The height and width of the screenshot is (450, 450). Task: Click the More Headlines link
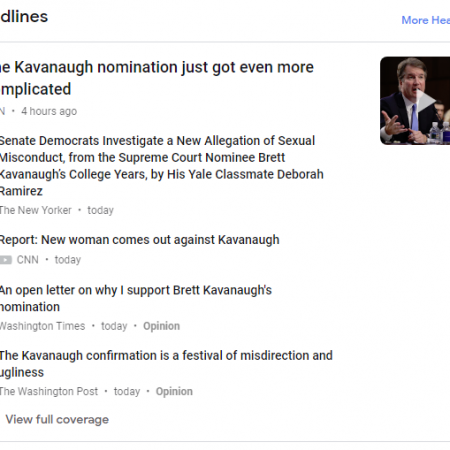point(426,20)
